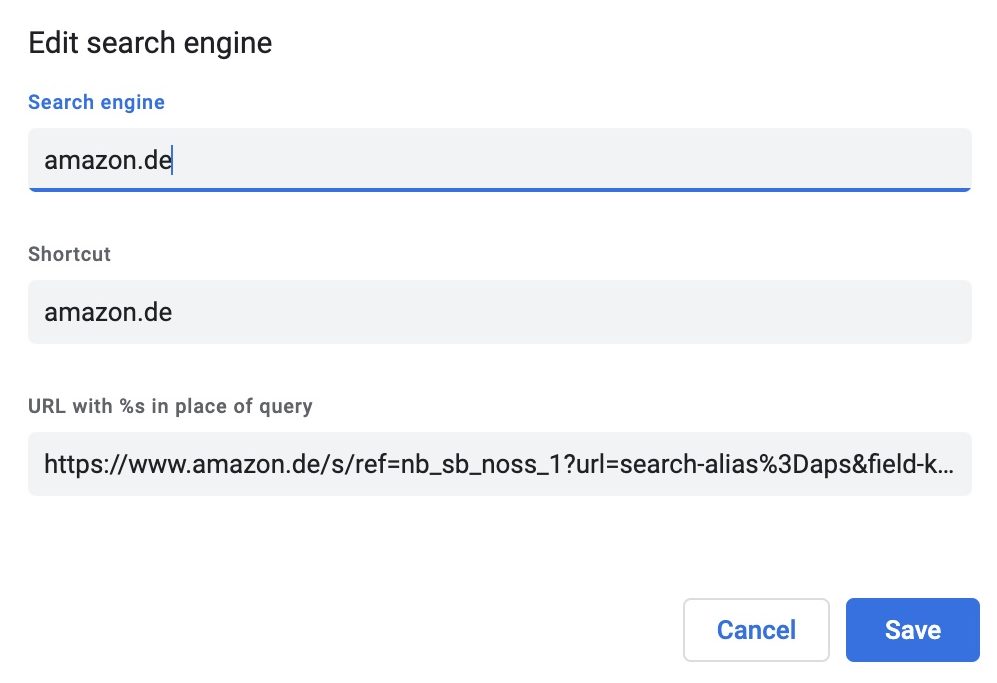The width and height of the screenshot is (997, 683).
Task: Click the amazon.de text in Search engine field
Action: (108, 160)
